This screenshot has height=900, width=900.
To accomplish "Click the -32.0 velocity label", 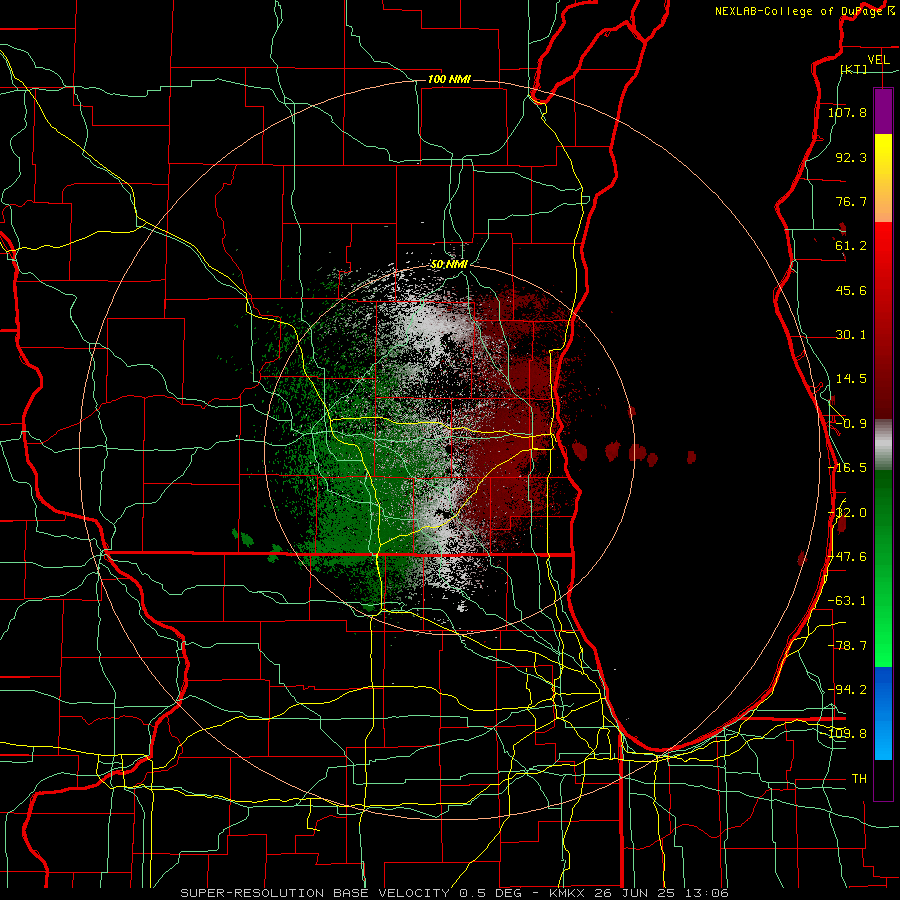I will (x=847, y=513).
